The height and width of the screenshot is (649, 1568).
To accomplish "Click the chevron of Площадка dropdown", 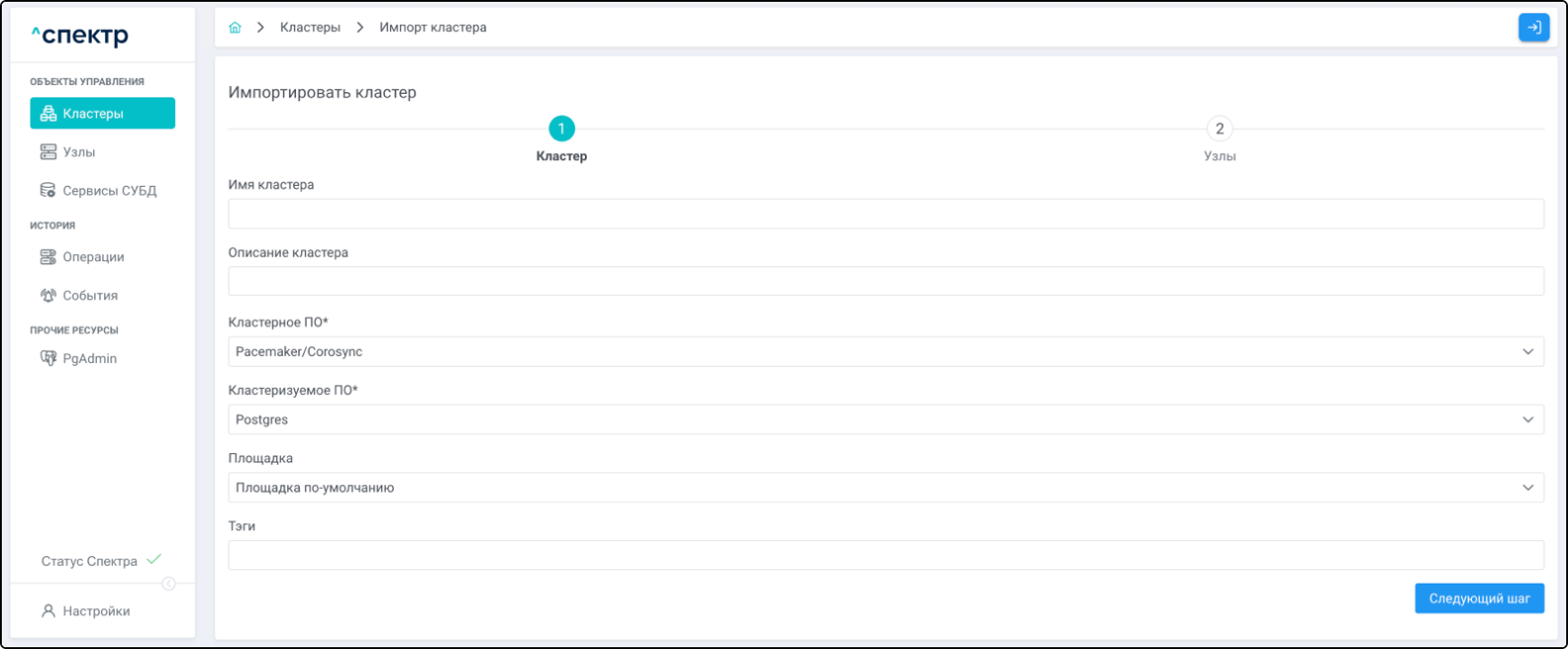I will click(1527, 488).
